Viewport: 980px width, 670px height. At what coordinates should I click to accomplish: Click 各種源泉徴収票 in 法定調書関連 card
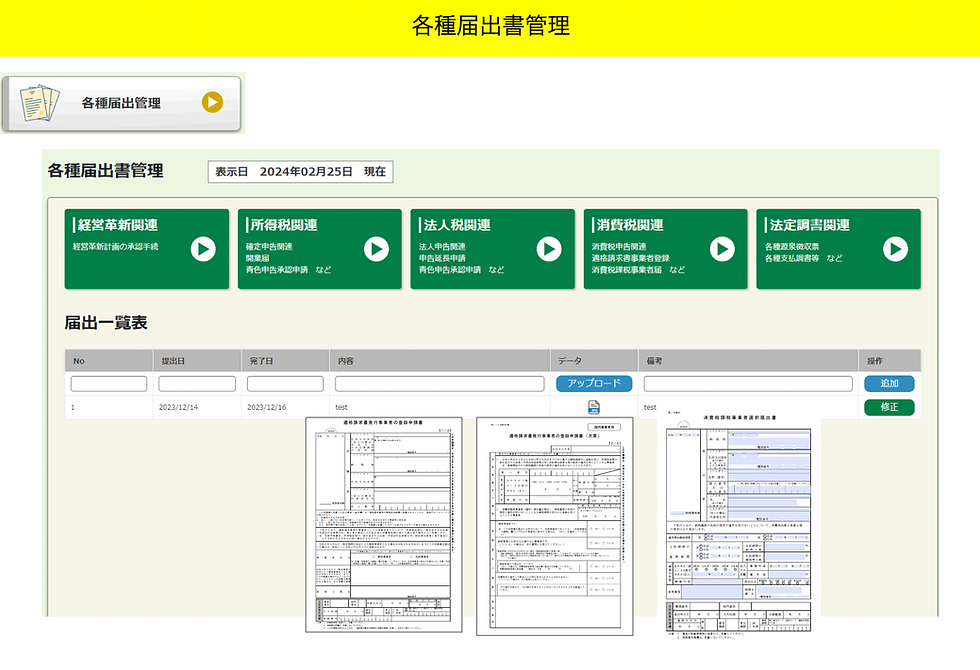(792, 246)
